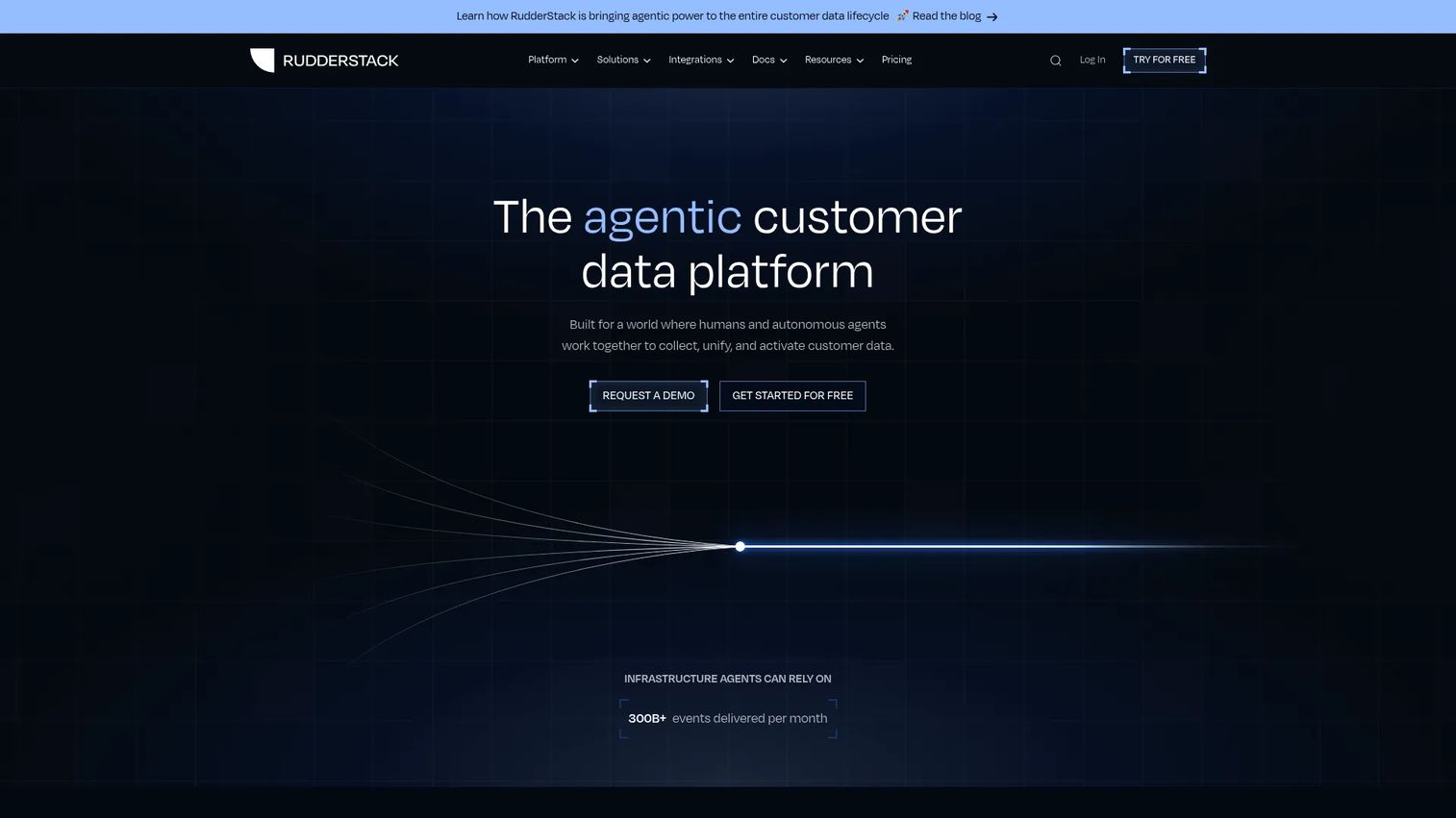The height and width of the screenshot is (818, 1456).
Task: Click the TRY FOR FREE button
Action: tap(1165, 60)
